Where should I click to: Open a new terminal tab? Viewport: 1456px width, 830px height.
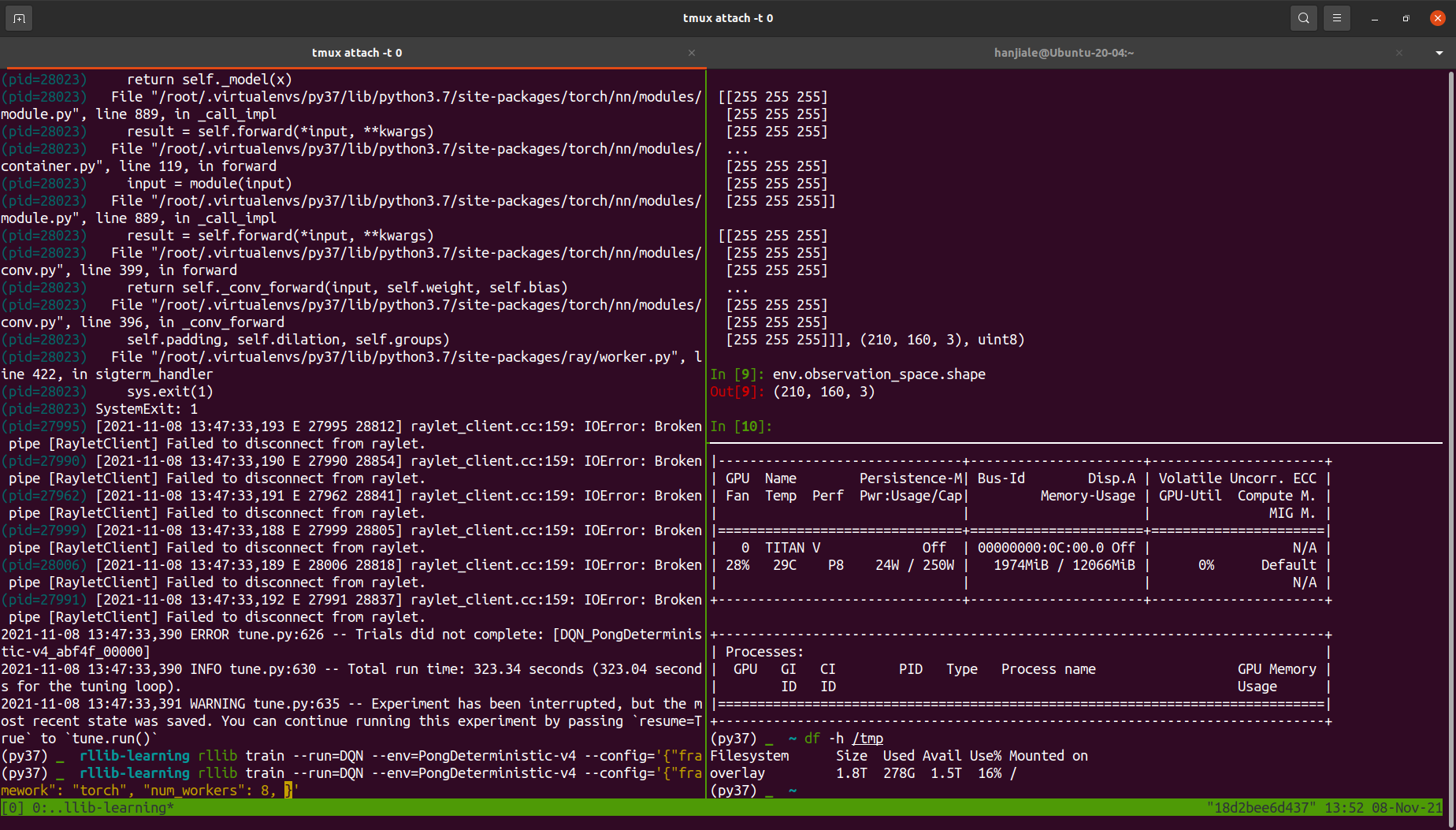coord(19,18)
